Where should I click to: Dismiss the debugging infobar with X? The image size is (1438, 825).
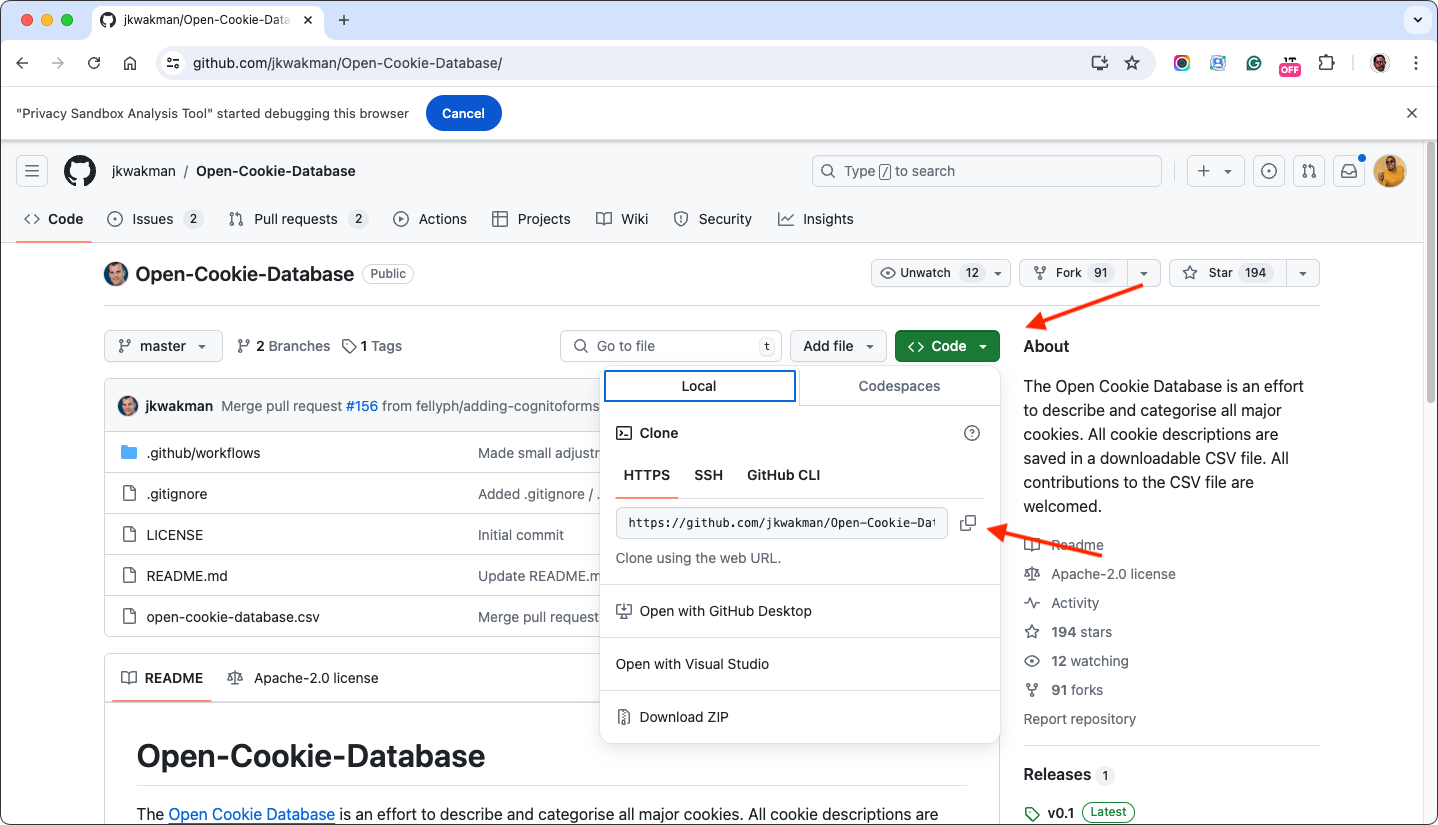tap(1412, 113)
